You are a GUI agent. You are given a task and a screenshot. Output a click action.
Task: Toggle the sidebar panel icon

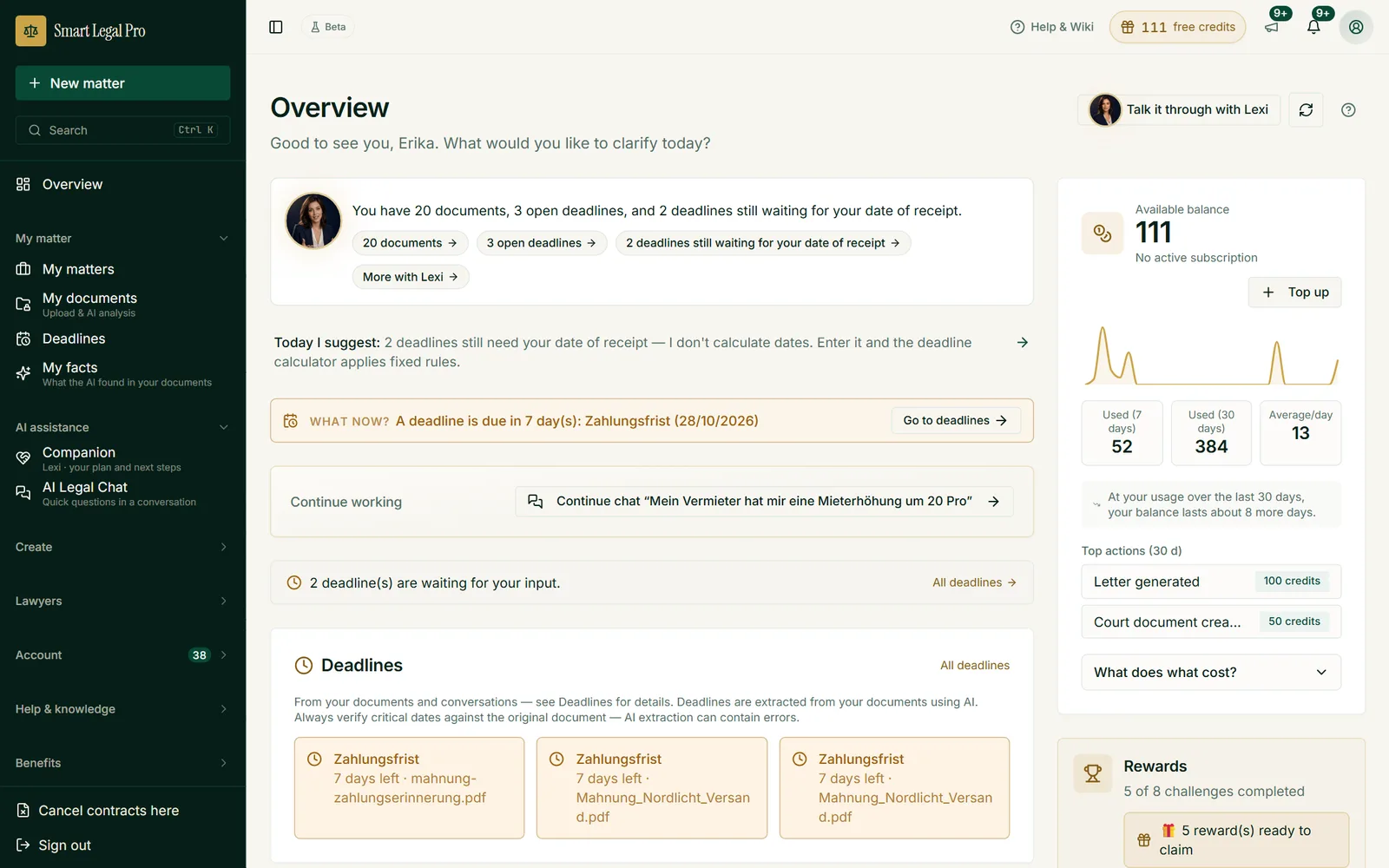point(276,27)
